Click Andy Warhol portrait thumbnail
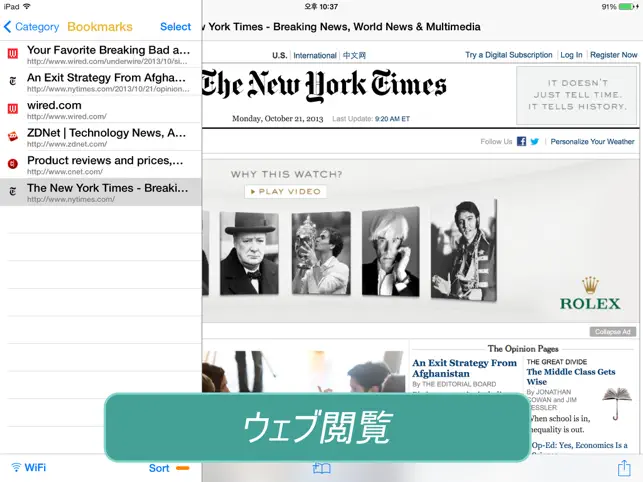Screen dimensions: 643x482 (x=390, y=251)
